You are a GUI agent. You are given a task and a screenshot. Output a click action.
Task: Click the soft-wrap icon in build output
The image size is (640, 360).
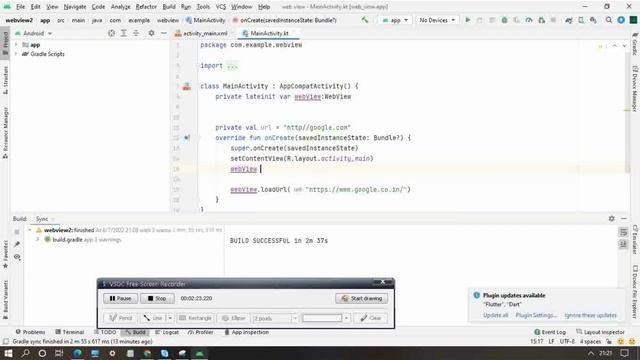click(x=623, y=232)
